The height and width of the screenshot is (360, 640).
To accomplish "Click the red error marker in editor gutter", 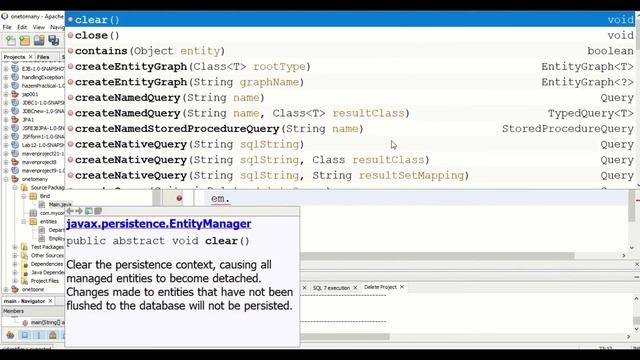I will (179, 198).
